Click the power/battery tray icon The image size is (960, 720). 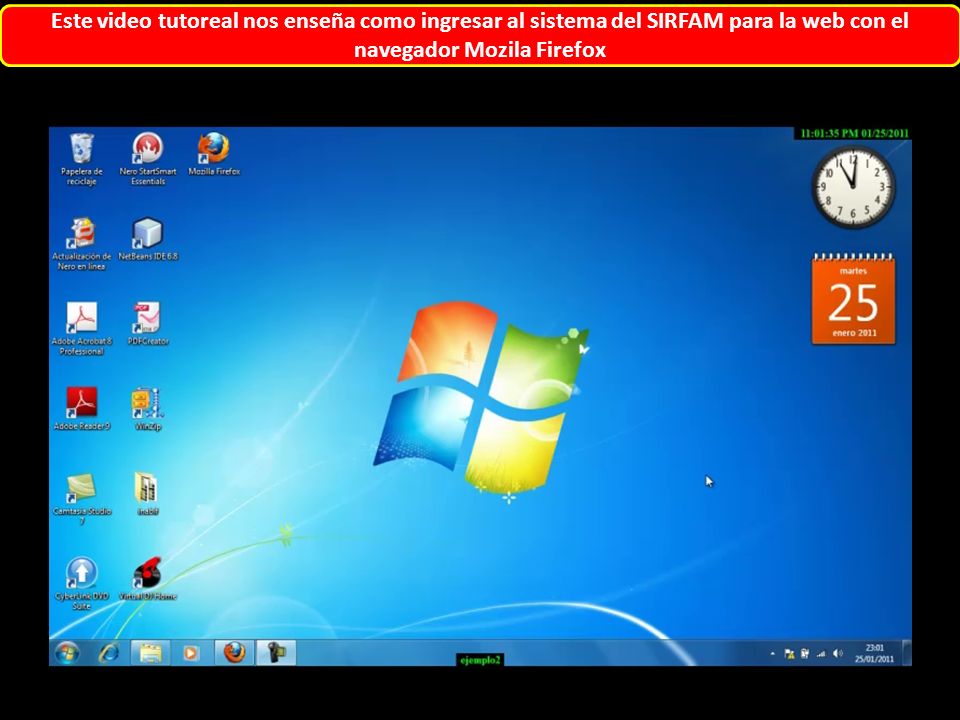pyautogui.click(x=804, y=654)
